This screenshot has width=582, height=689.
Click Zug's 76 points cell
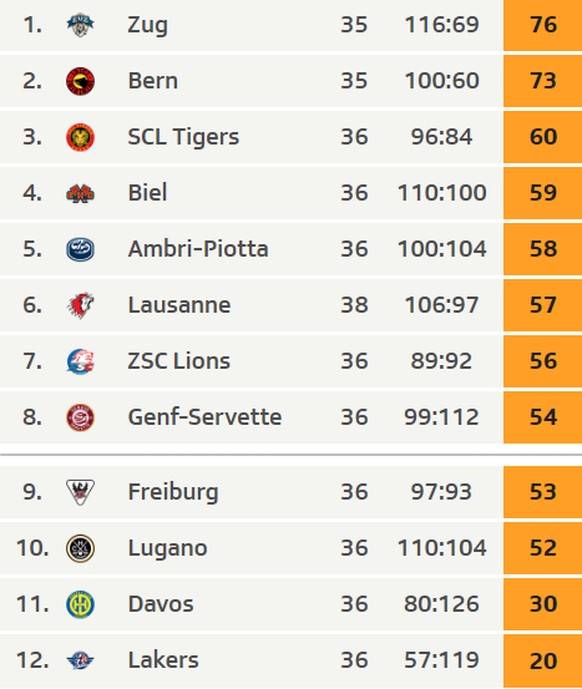[x=543, y=25]
